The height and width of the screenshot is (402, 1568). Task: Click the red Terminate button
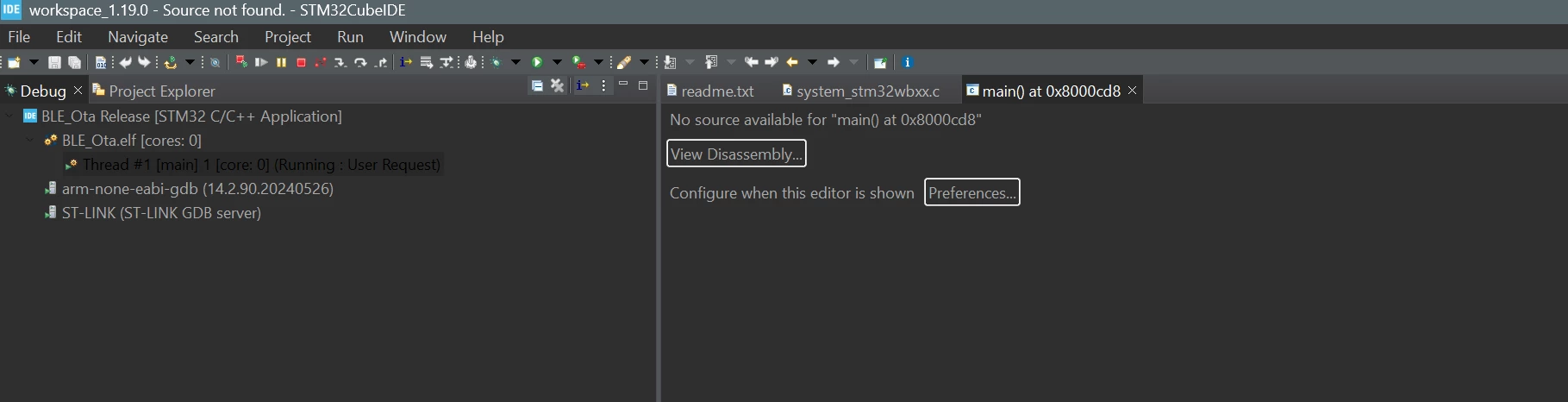click(x=301, y=62)
